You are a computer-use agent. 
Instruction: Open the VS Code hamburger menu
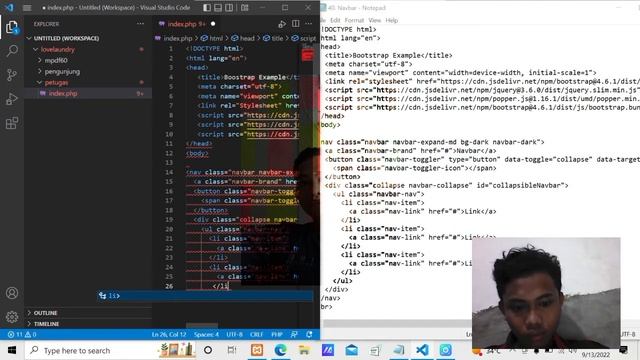pyautogui.click(x=27, y=8)
